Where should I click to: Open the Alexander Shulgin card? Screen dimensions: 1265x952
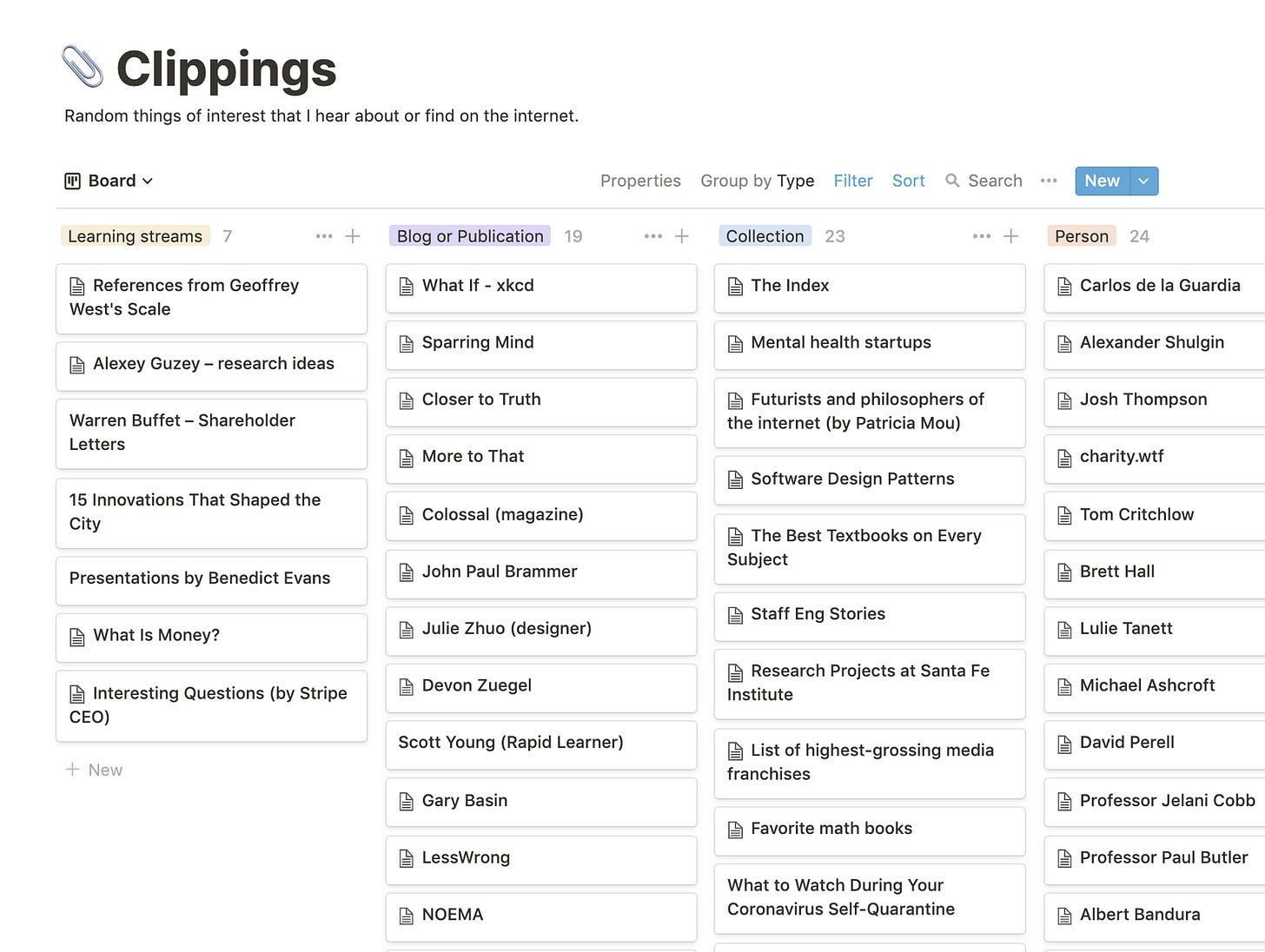[x=1155, y=345]
